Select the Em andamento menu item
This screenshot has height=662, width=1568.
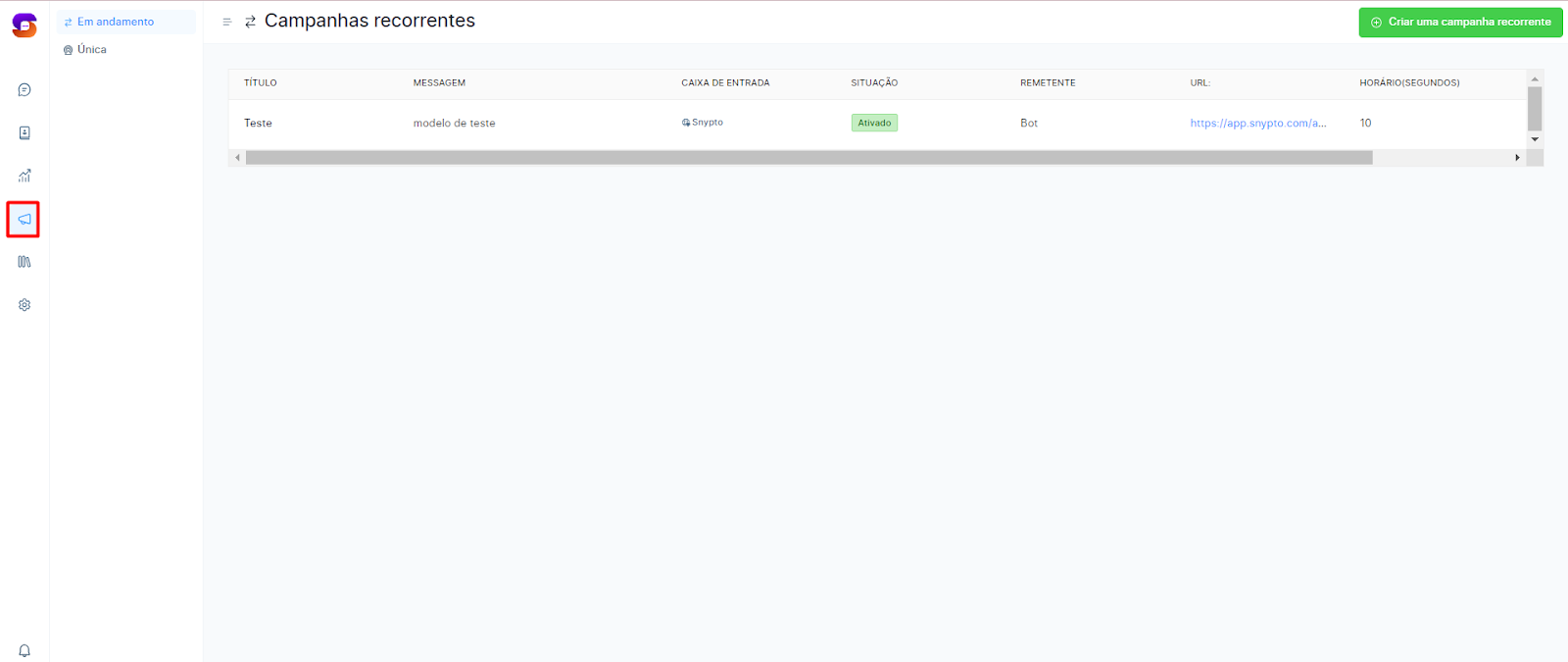coord(125,22)
